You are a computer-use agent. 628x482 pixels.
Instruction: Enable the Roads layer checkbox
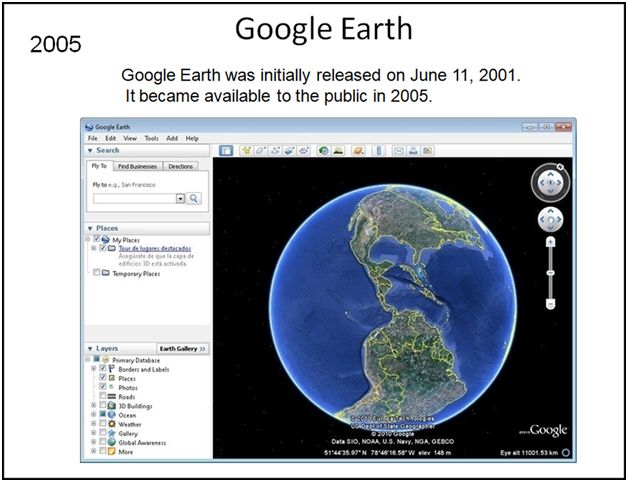pos(103,396)
